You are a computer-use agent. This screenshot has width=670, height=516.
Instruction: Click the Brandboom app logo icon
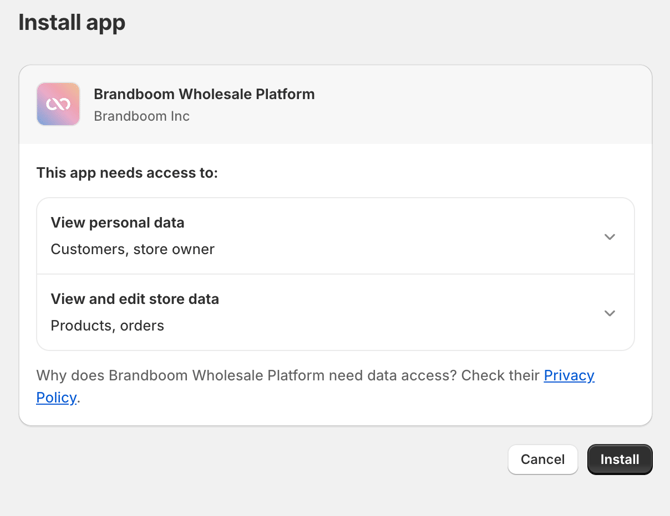coord(58,104)
